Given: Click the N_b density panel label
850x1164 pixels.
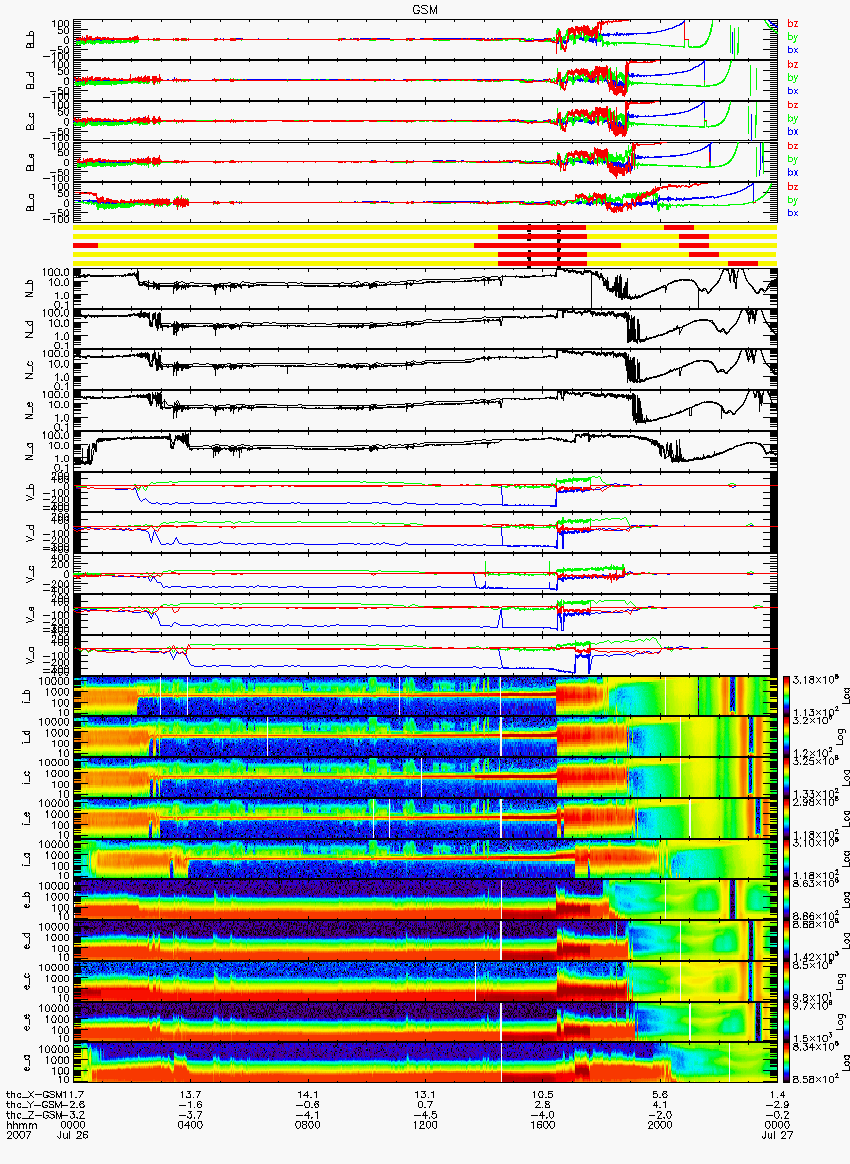Looking at the screenshot, I should (30, 290).
